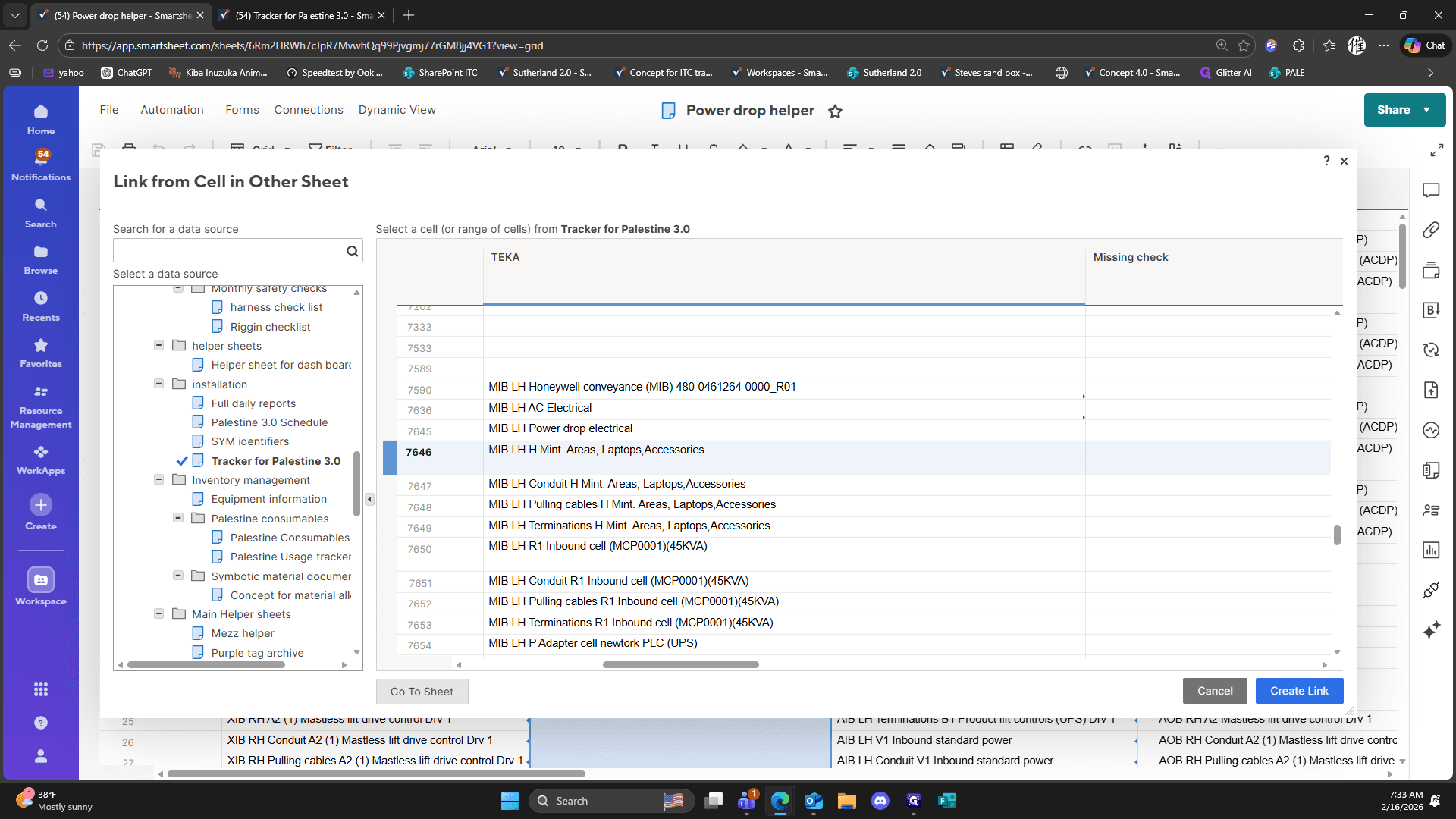Viewport: 1456px width, 819px height.
Task: Select SYM identifiers data source
Action: pyautogui.click(x=250, y=441)
